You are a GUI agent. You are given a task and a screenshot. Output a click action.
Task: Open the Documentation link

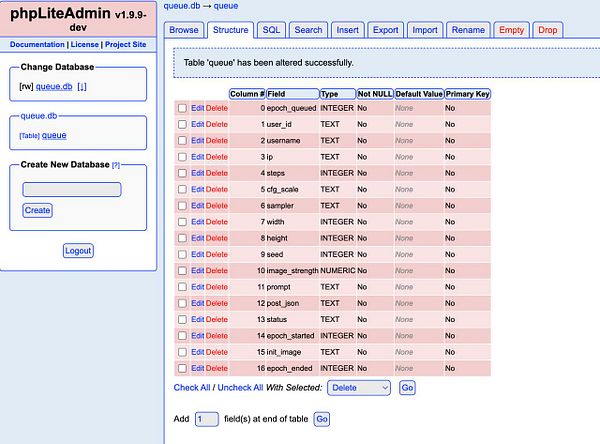click(37, 44)
